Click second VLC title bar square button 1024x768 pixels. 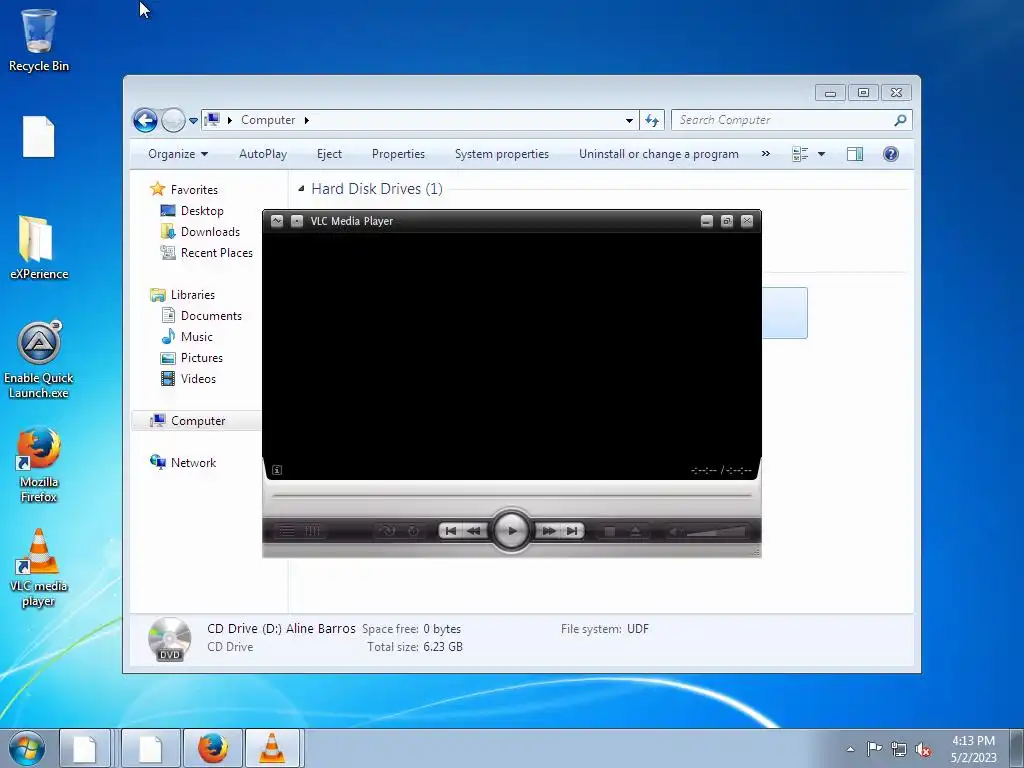coord(296,221)
